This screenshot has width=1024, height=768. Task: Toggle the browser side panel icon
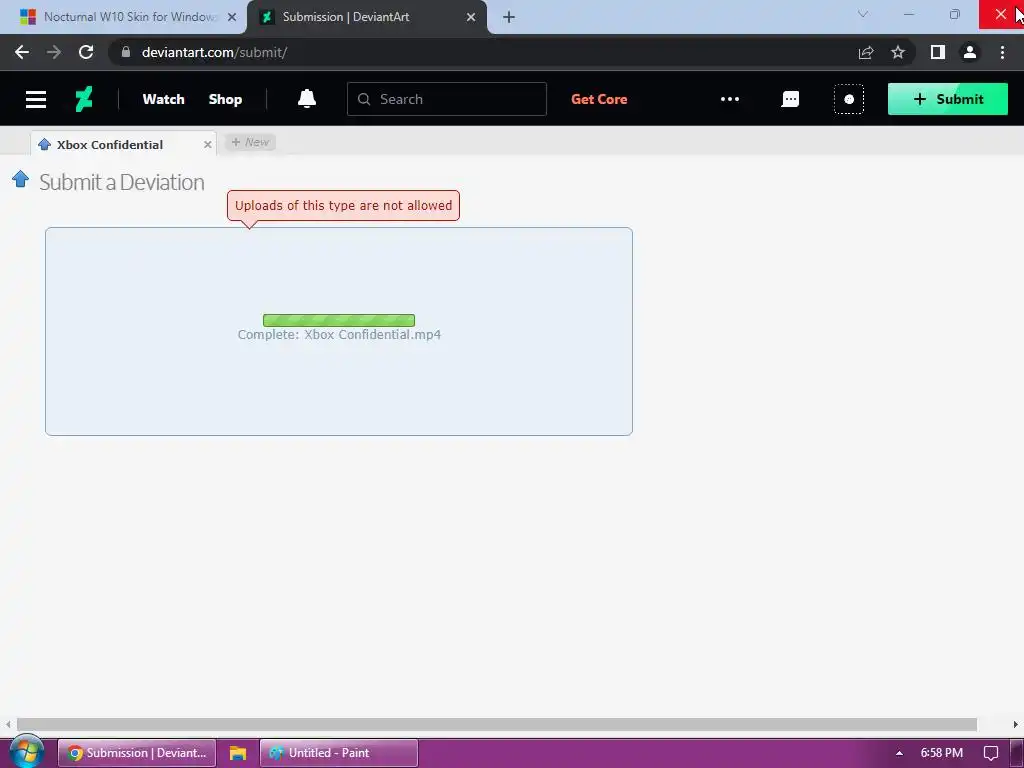(938, 52)
